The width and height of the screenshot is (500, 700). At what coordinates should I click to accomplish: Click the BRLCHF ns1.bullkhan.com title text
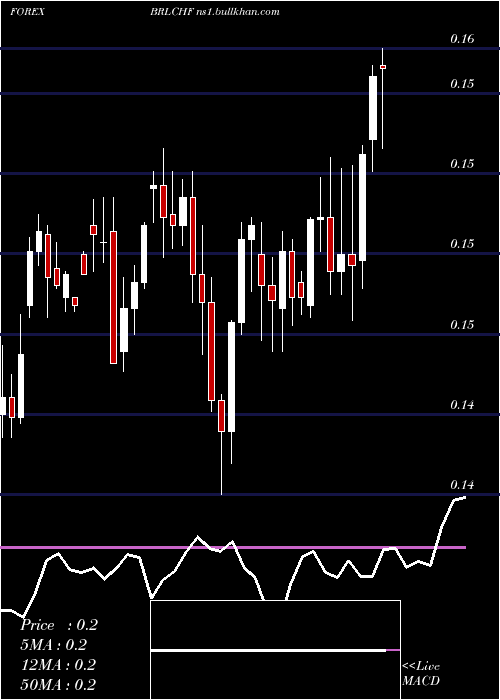coord(215,12)
